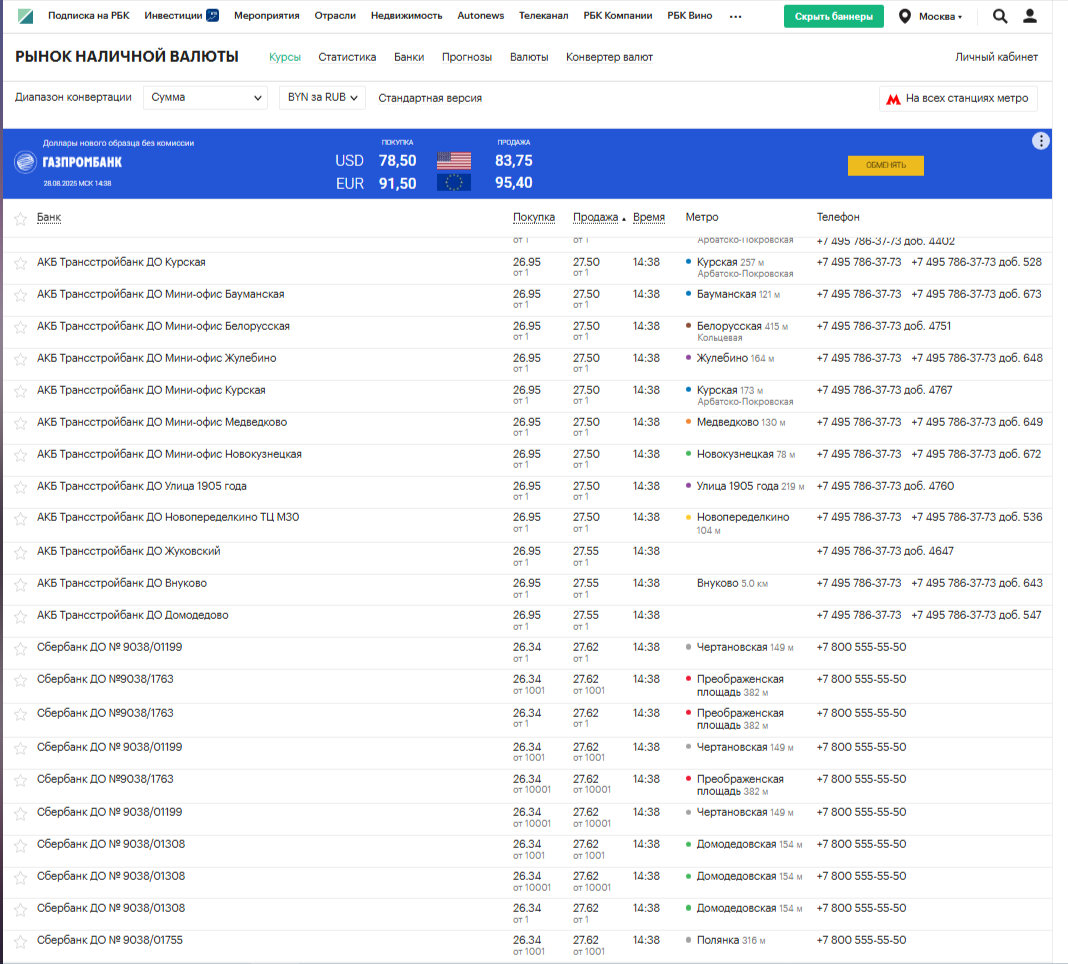Sort table by Покупка column
This screenshot has width=1068, height=964.
533,217
